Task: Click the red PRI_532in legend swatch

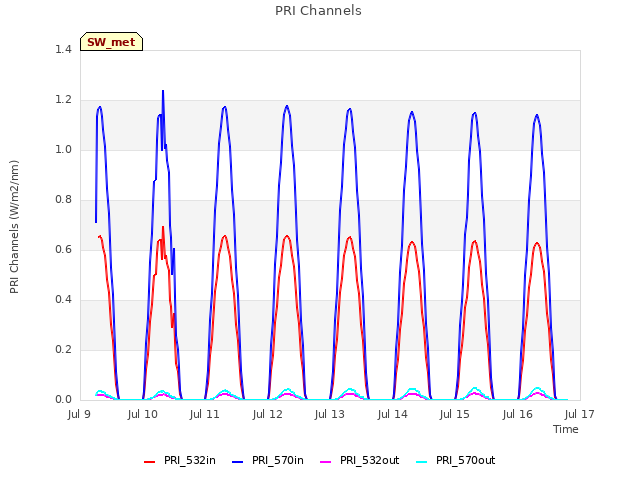Action: pos(150,462)
